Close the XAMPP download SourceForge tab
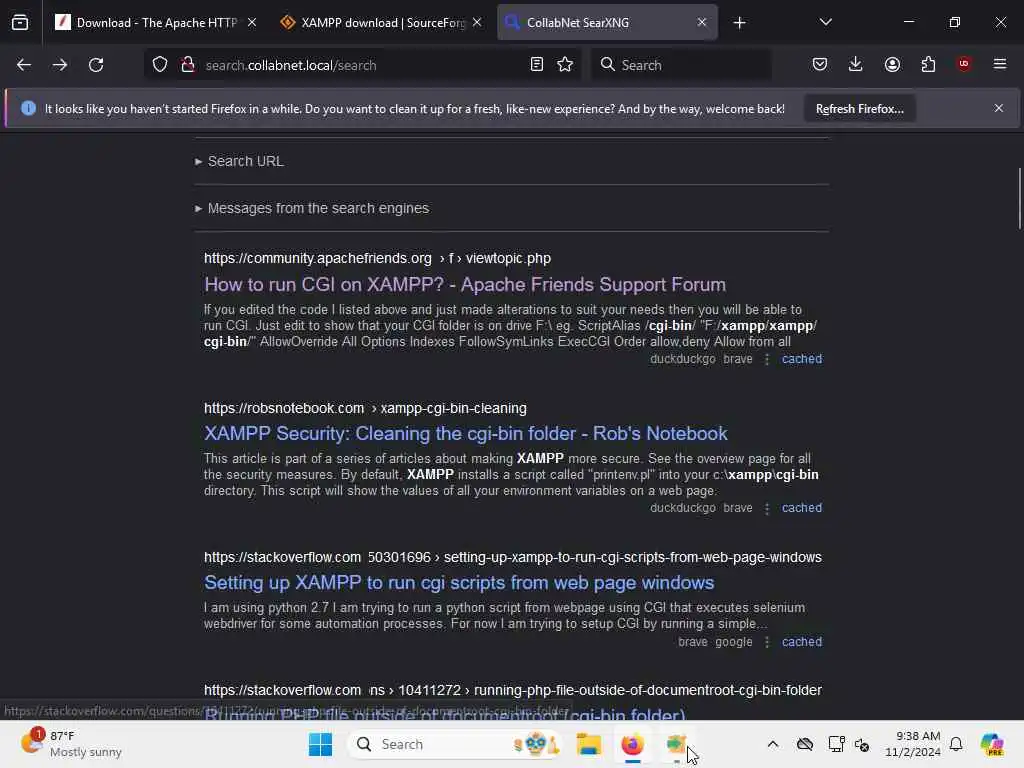The width and height of the screenshot is (1024, 768). (x=477, y=22)
